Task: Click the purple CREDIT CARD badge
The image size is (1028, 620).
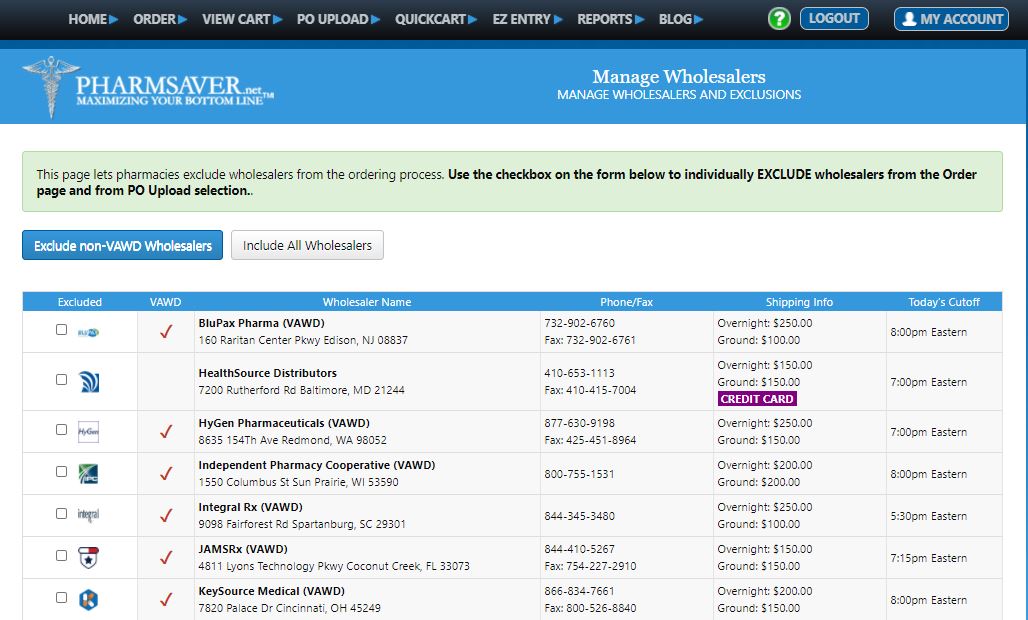Action: [x=757, y=398]
